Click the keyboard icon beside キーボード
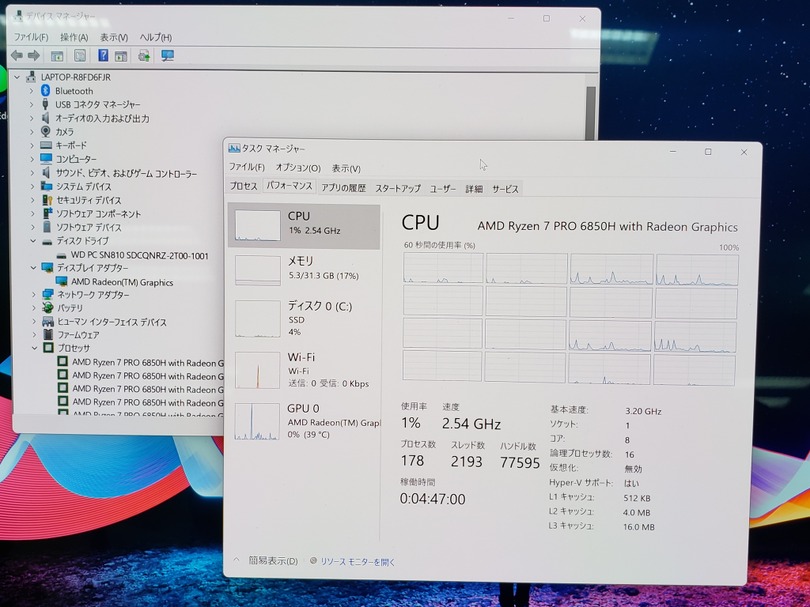This screenshot has height=607, width=810. [x=46, y=146]
